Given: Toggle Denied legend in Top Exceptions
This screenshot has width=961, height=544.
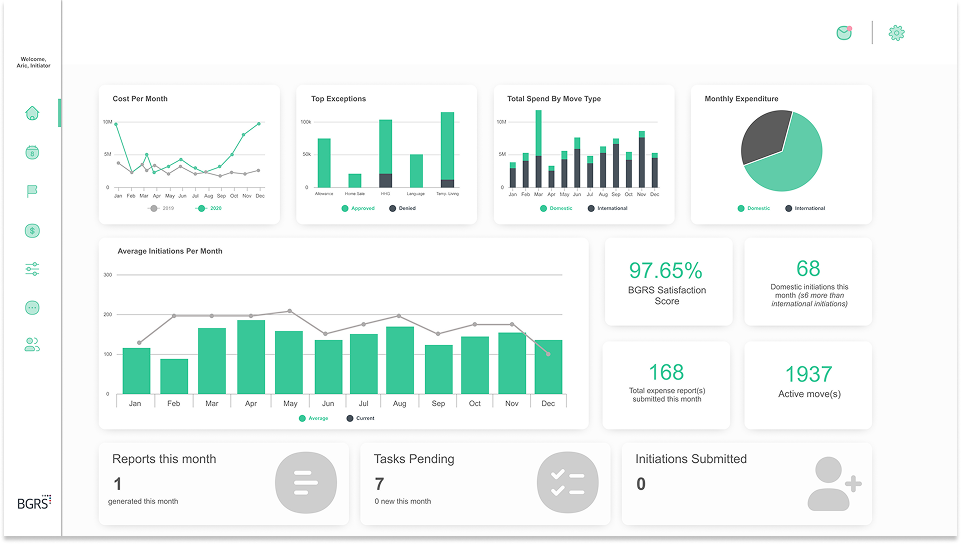Looking at the screenshot, I should (x=402, y=208).
